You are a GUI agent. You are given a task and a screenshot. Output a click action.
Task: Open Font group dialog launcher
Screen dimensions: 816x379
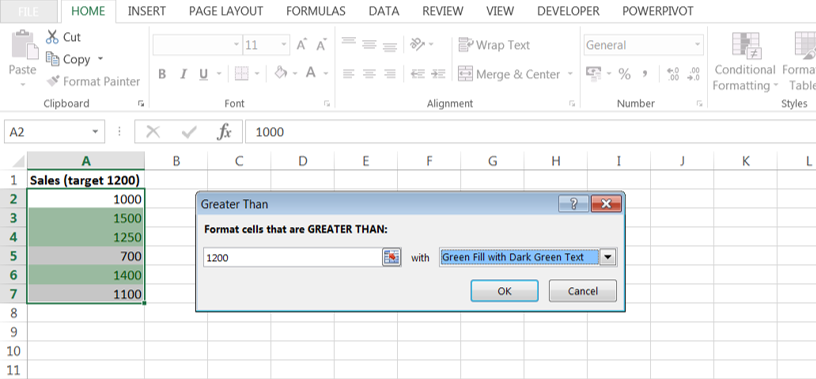point(327,104)
